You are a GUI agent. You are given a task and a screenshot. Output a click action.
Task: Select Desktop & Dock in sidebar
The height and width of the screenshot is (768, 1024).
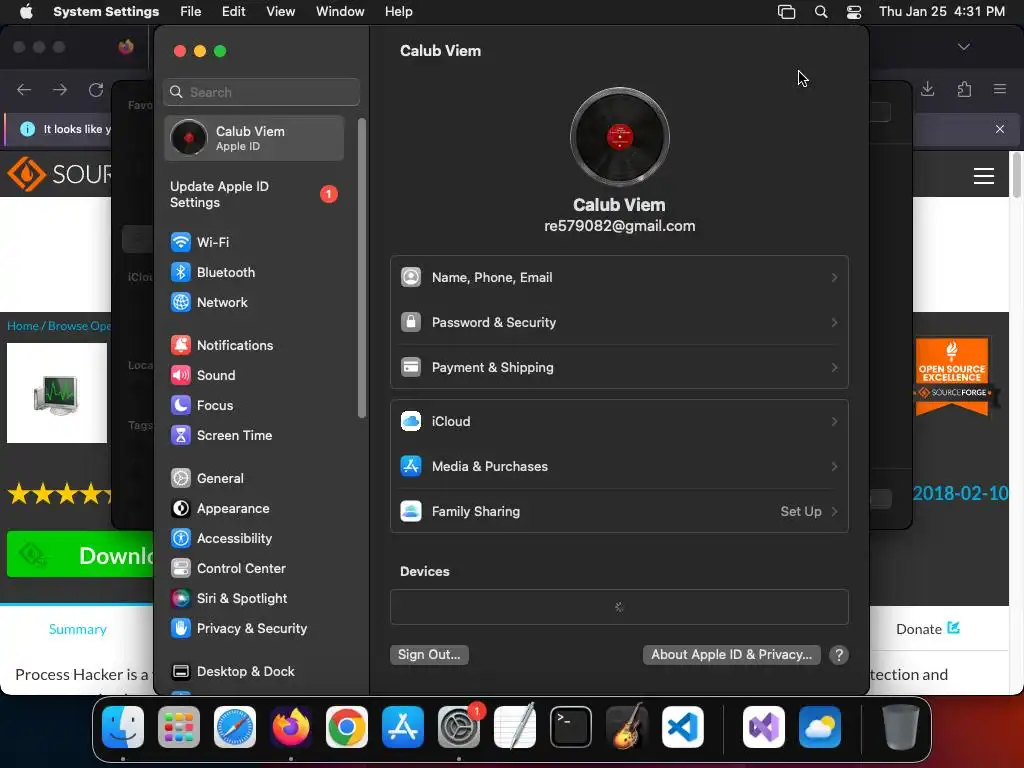pos(253,672)
